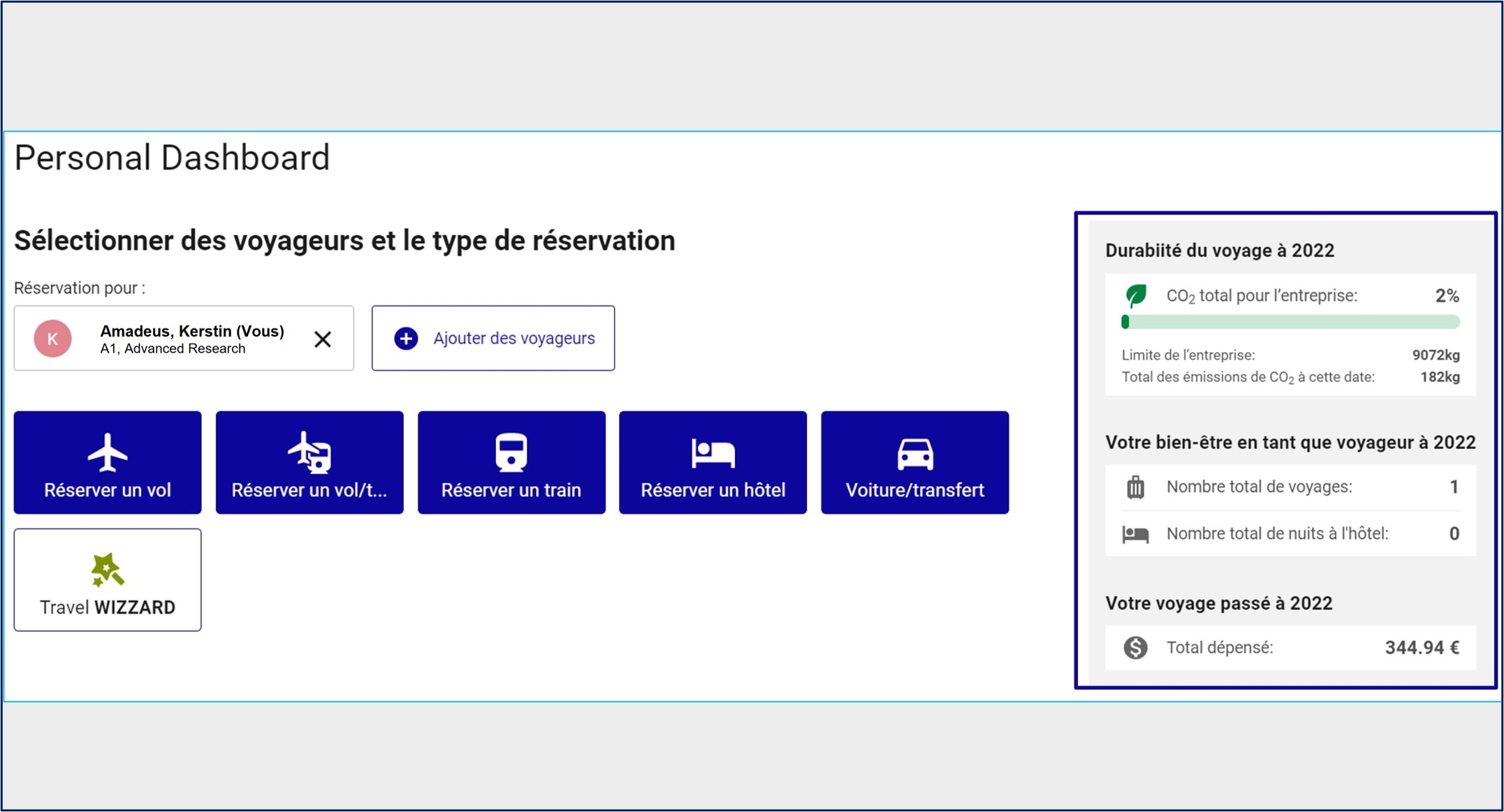
Task: Click the CO2 company progress bar
Action: pyautogui.click(x=1290, y=322)
